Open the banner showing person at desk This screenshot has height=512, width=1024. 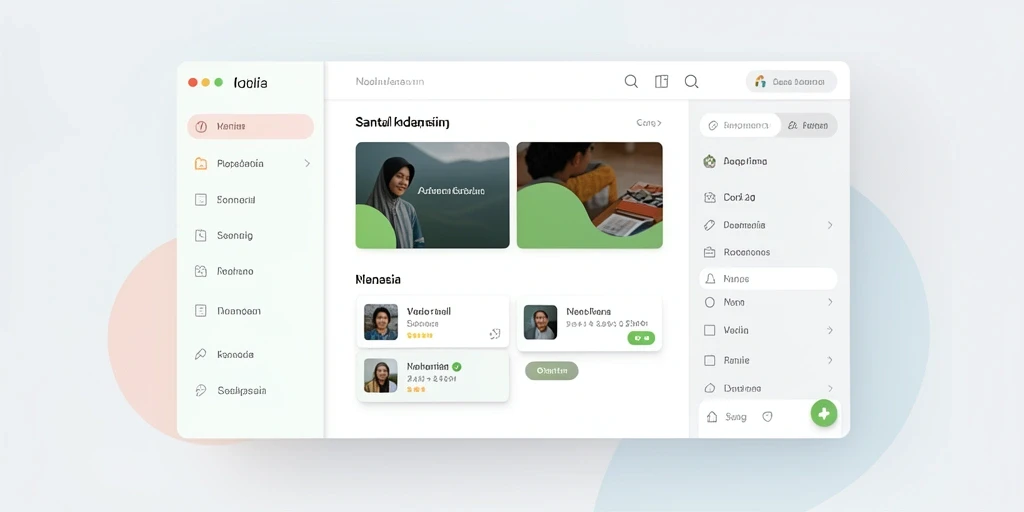(x=590, y=195)
